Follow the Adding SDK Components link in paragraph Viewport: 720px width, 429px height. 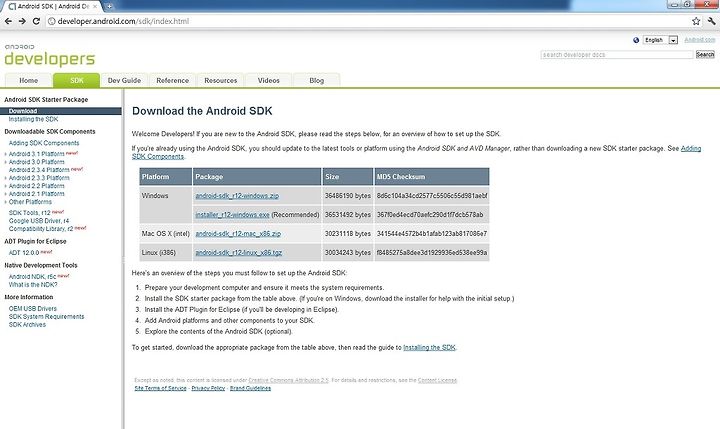(691, 148)
